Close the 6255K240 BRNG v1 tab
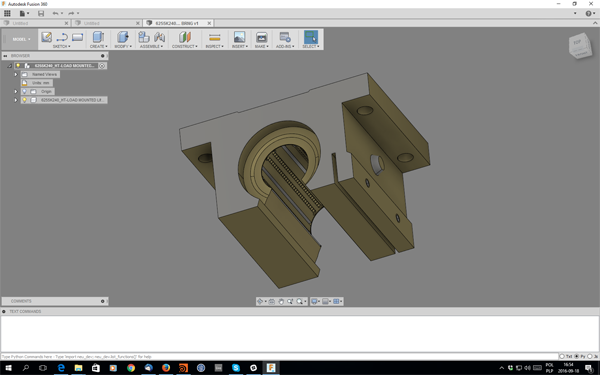600x375 pixels. (209, 23)
